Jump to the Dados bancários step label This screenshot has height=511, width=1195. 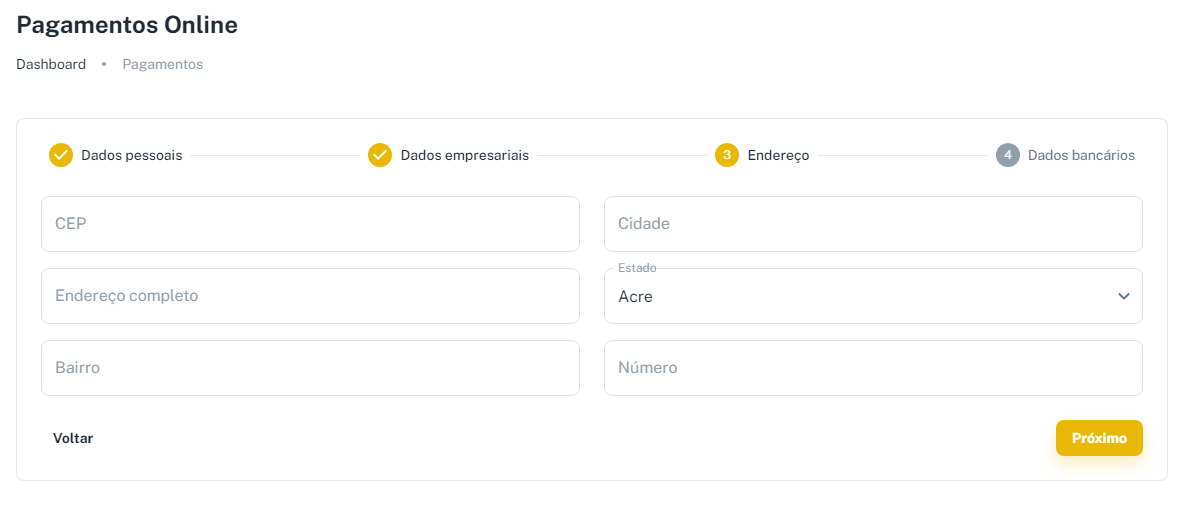tap(1081, 155)
